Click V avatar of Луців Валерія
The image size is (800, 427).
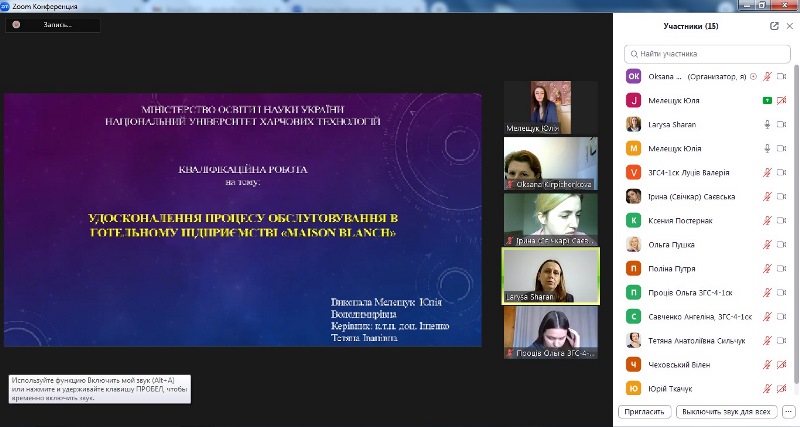pyautogui.click(x=634, y=172)
